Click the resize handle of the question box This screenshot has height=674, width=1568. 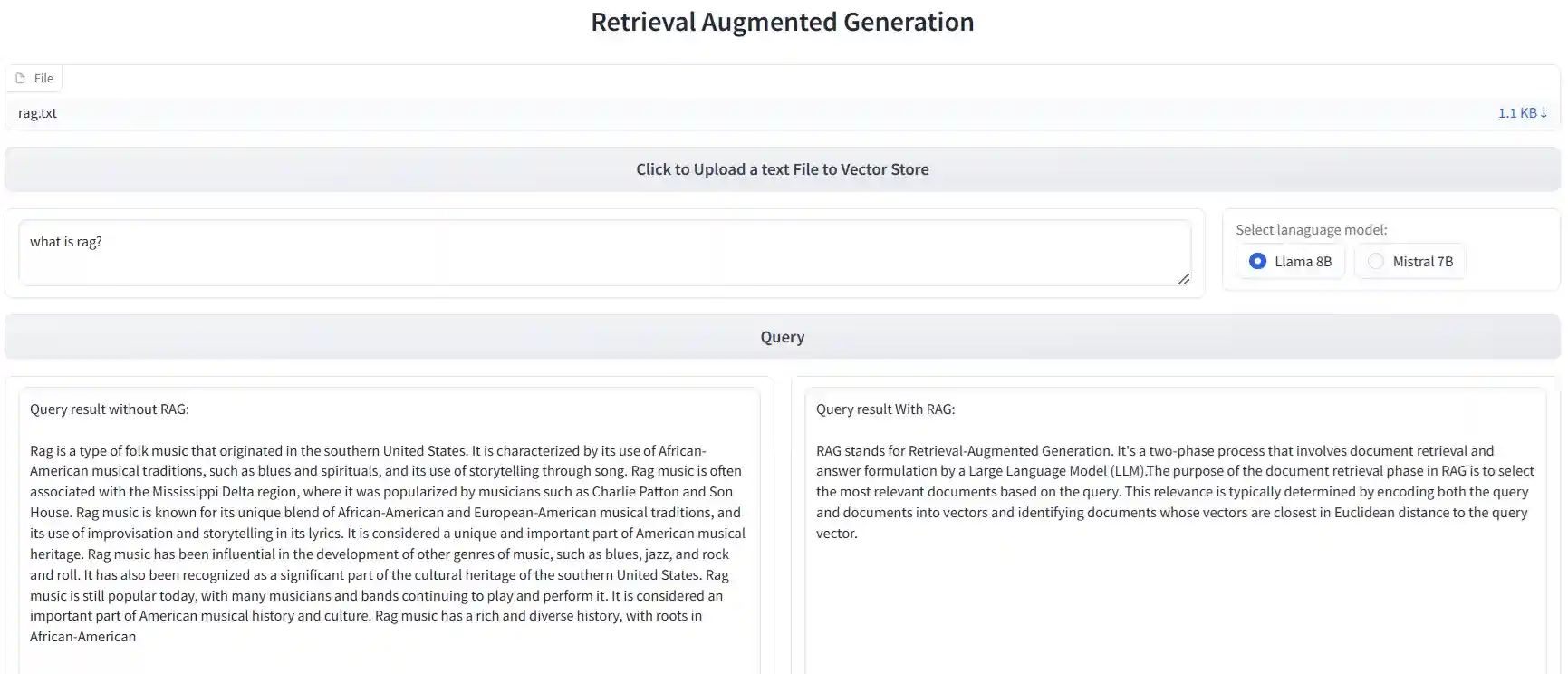1183,279
